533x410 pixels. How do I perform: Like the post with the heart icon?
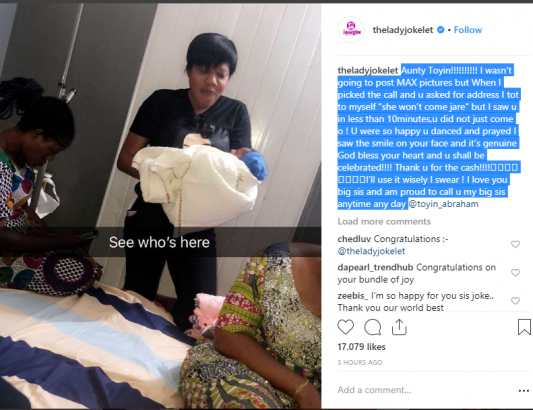pos(345,327)
